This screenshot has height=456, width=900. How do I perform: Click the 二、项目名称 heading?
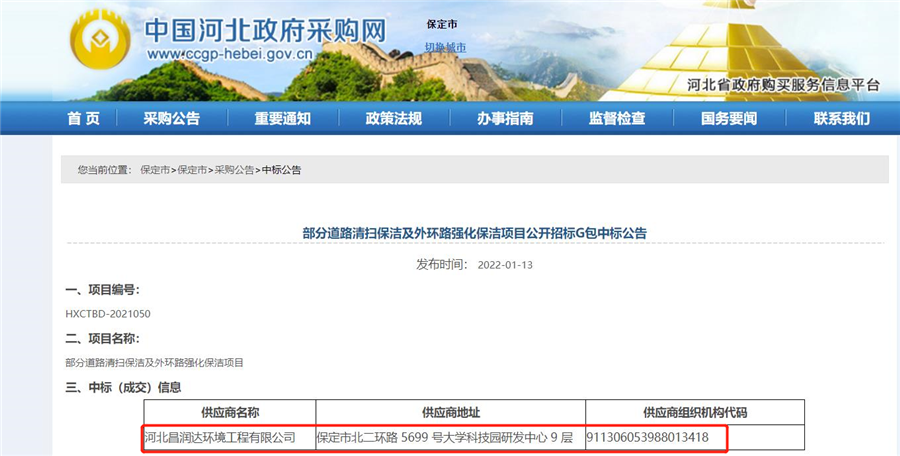102,338
